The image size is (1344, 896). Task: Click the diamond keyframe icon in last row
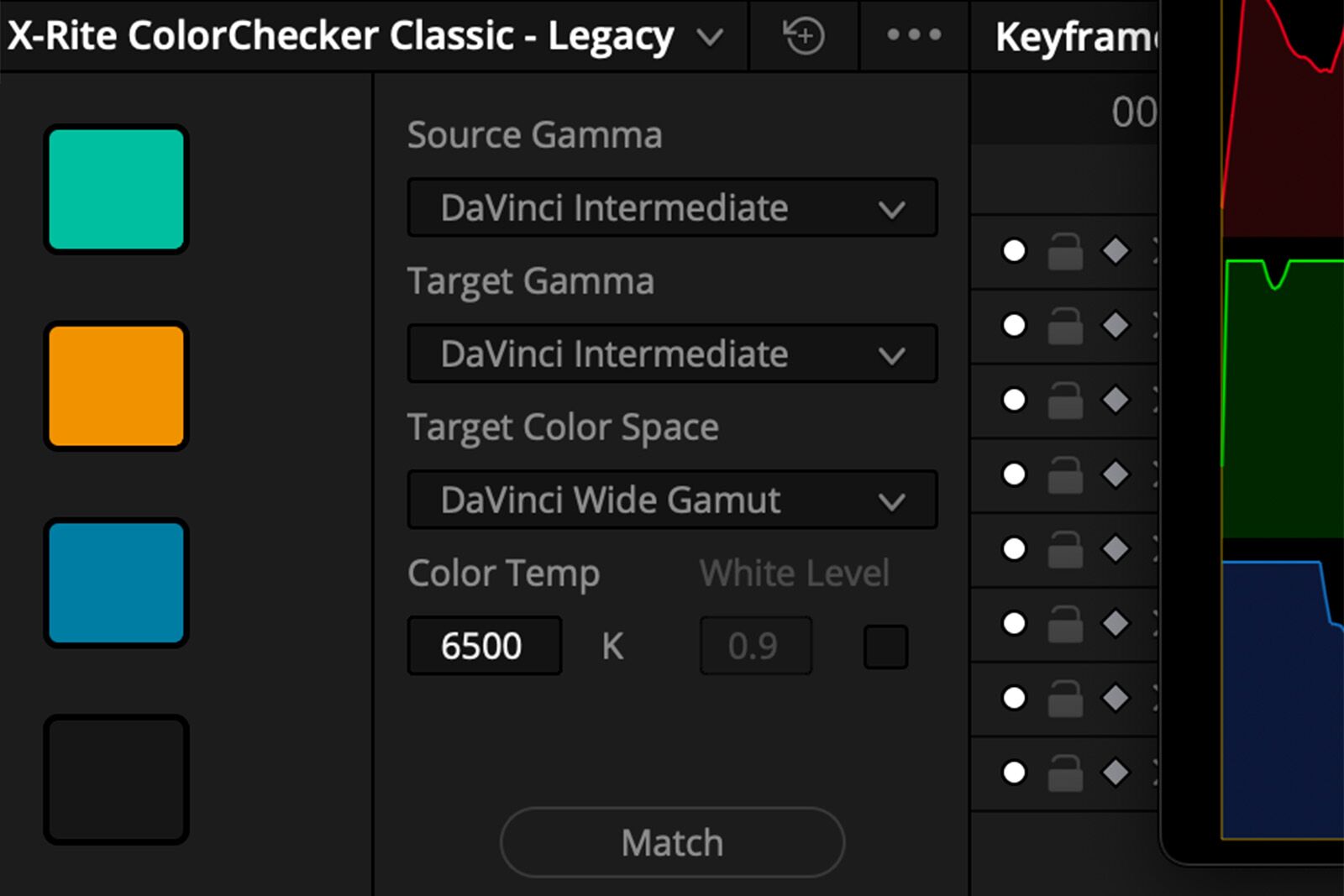coord(1116,772)
